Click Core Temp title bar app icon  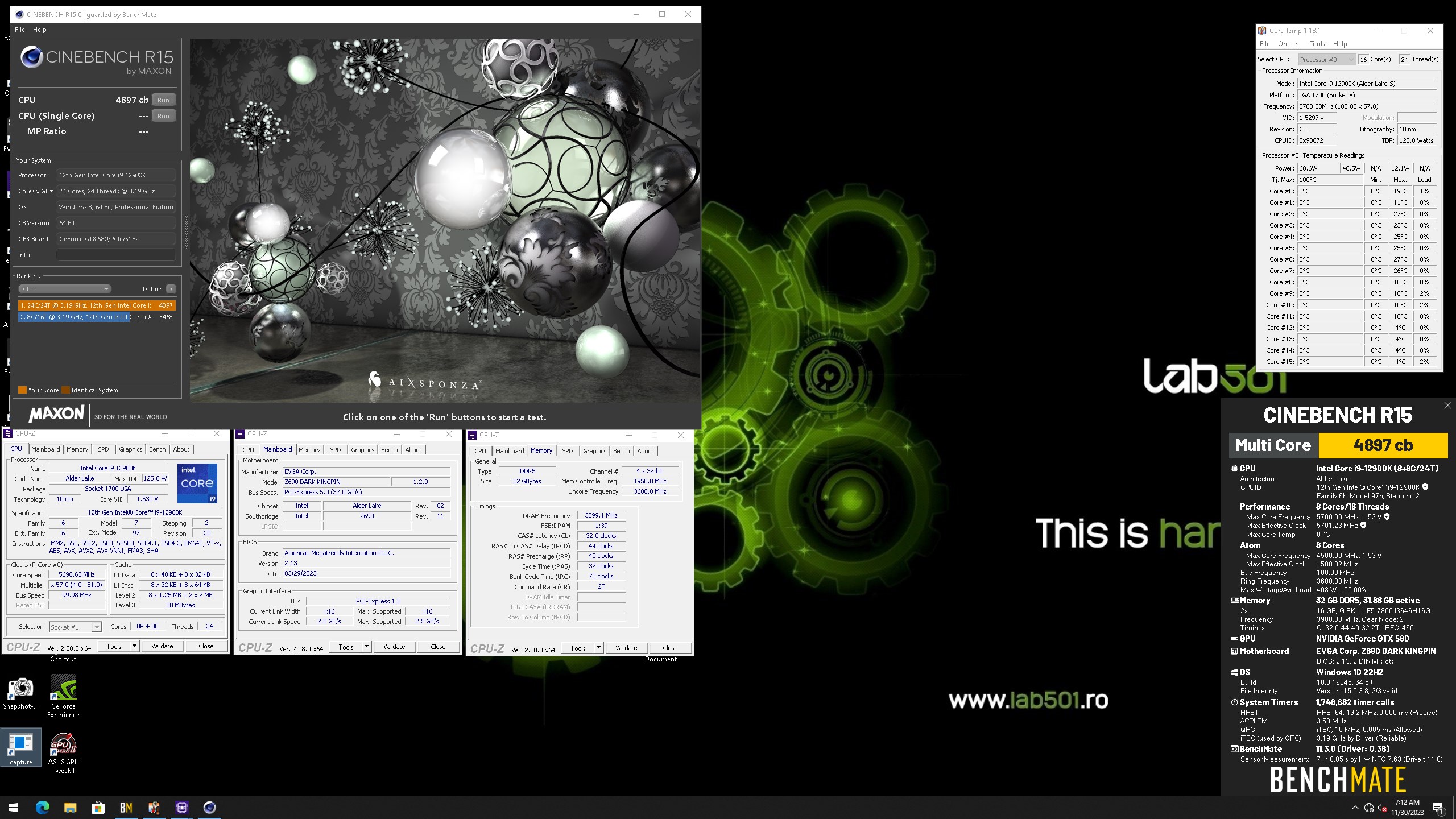(1262, 31)
